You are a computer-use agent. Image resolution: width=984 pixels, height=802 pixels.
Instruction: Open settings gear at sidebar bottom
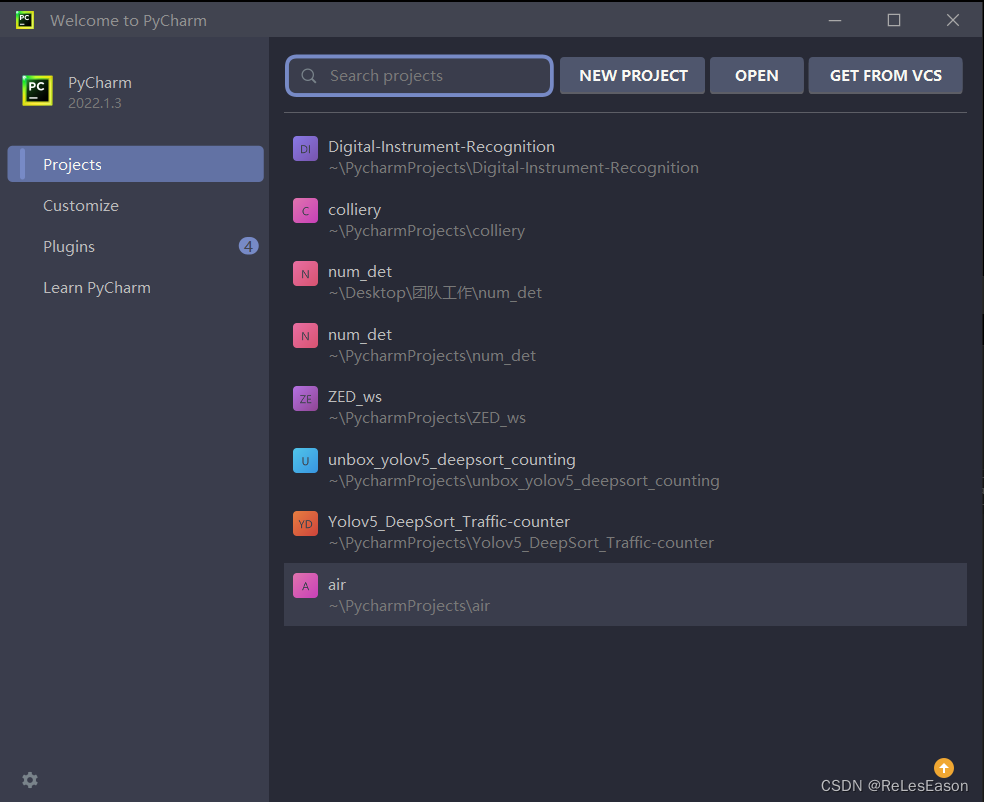pos(30,780)
